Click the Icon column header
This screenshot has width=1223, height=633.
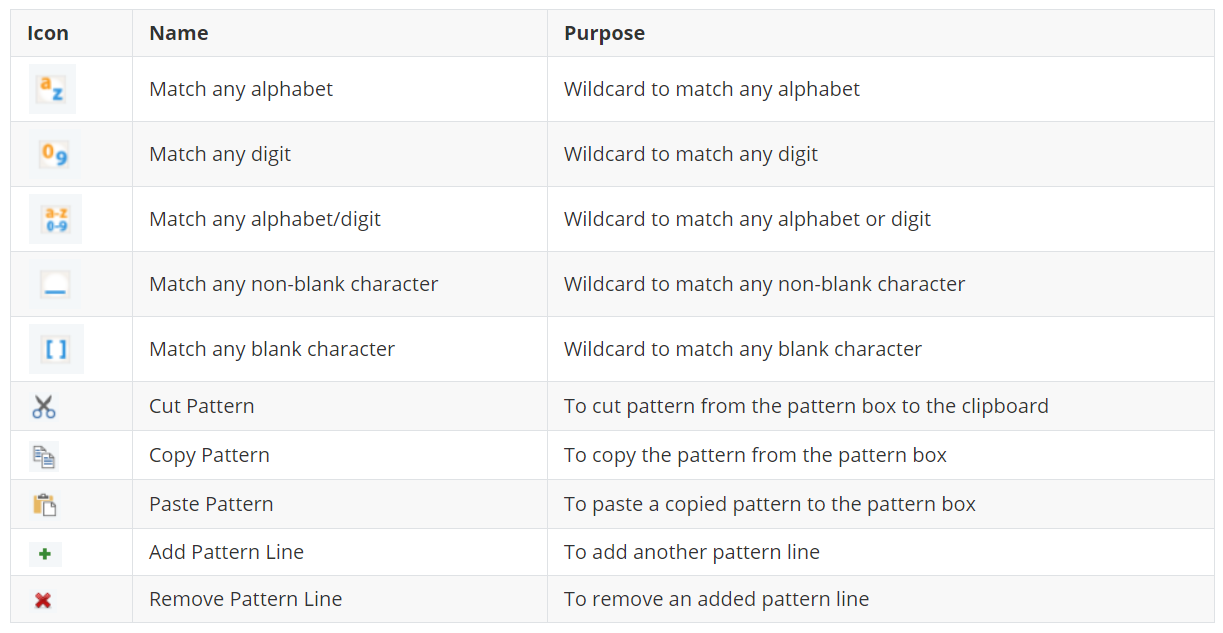48,33
